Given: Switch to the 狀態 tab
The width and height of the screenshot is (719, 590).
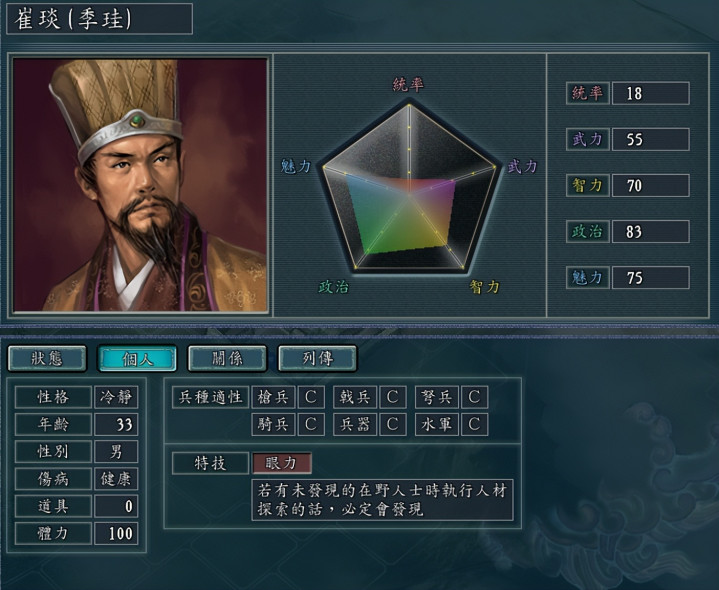Looking at the screenshot, I should click(47, 358).
